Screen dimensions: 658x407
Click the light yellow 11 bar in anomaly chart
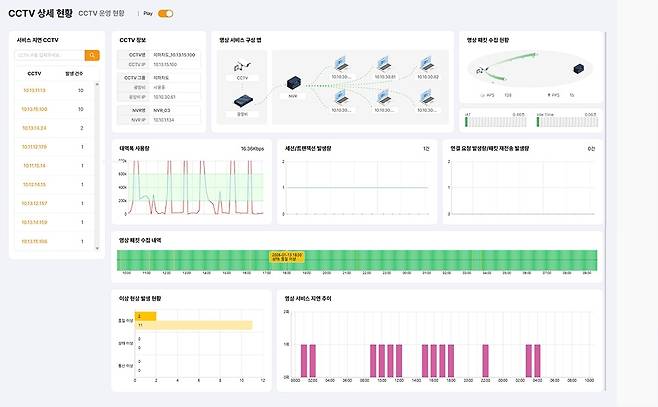coord(193,325)
